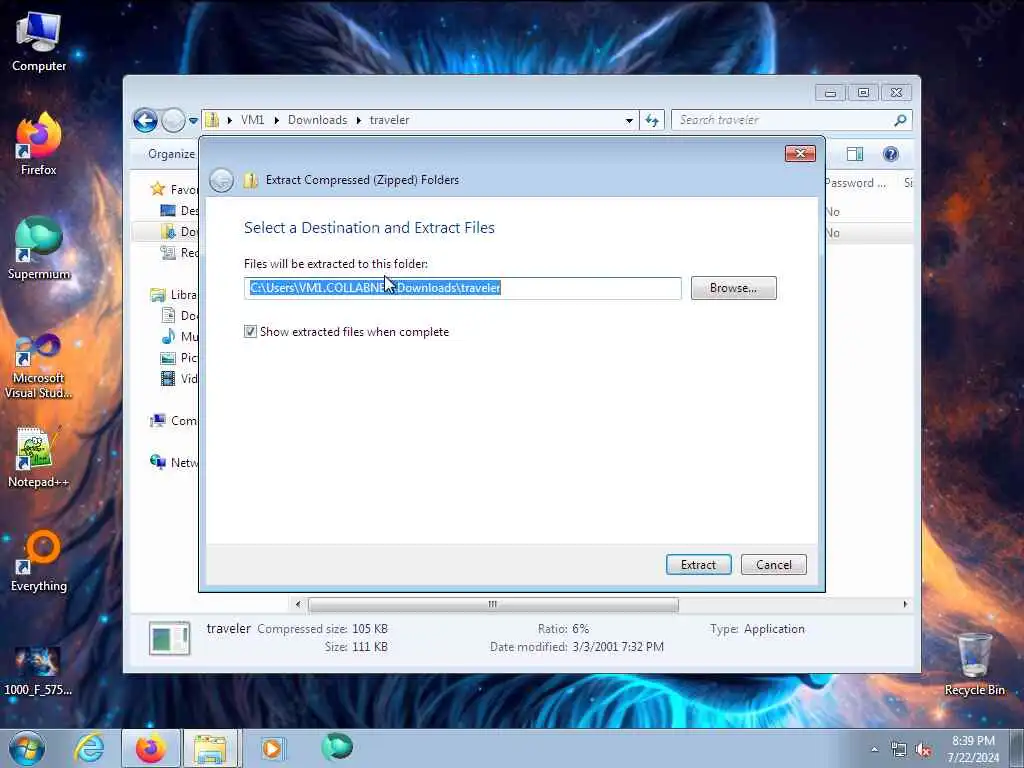Screen dimensions: 1024x768
Task: Select Recent Places in navigation pane
Action: pyautogui.click(x=179, y=252)
